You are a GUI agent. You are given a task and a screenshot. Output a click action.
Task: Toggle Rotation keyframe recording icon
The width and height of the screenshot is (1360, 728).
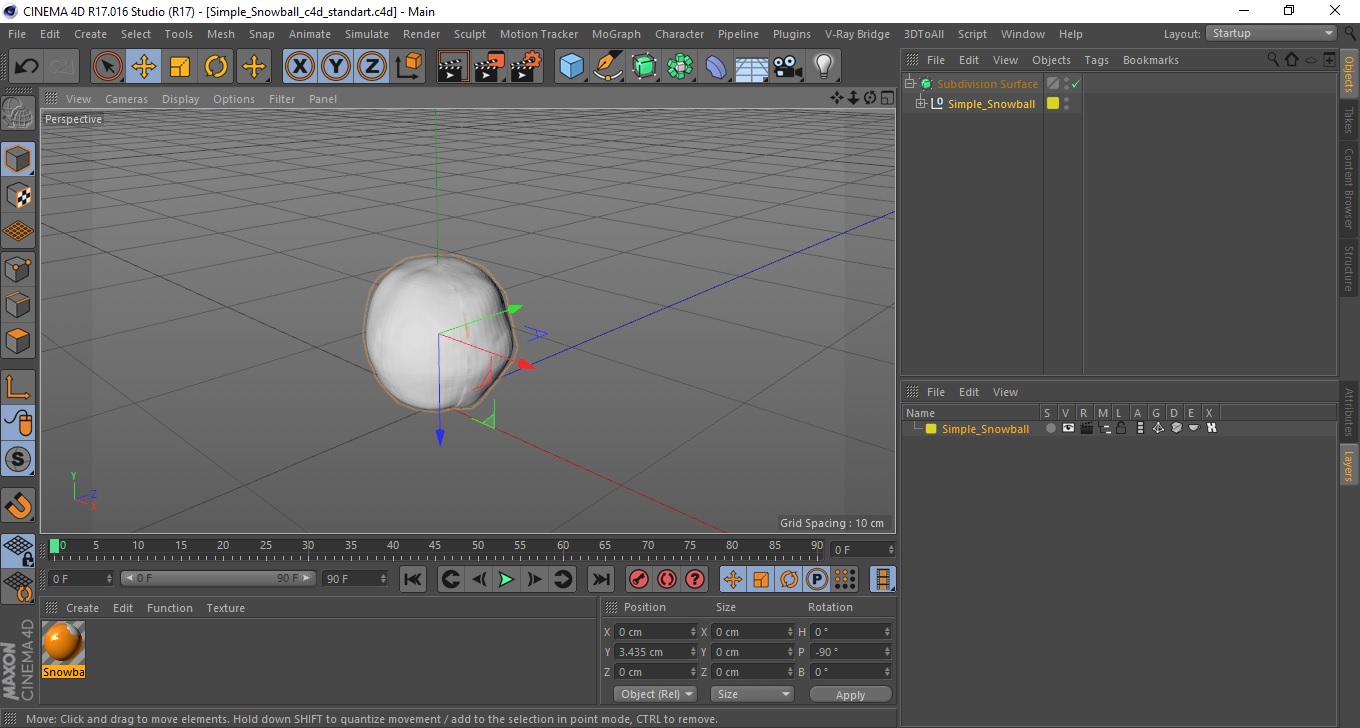[x=789, y=579]
